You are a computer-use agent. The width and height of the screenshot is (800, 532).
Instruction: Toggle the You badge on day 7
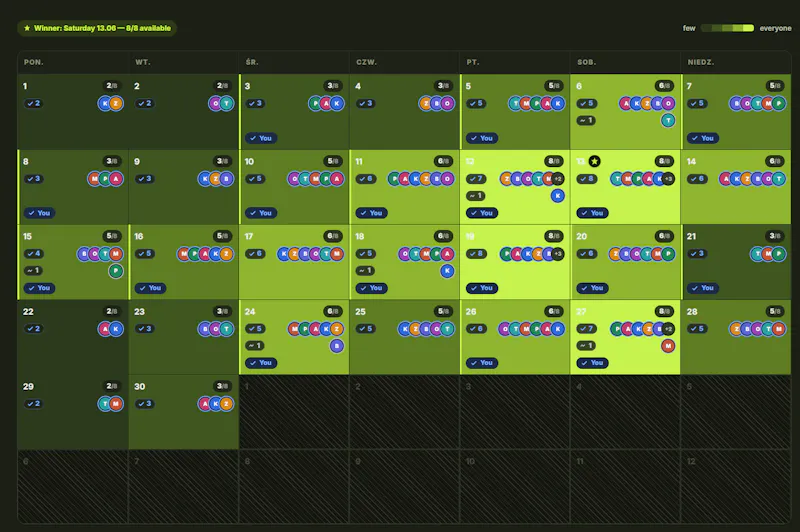[703, 138]
